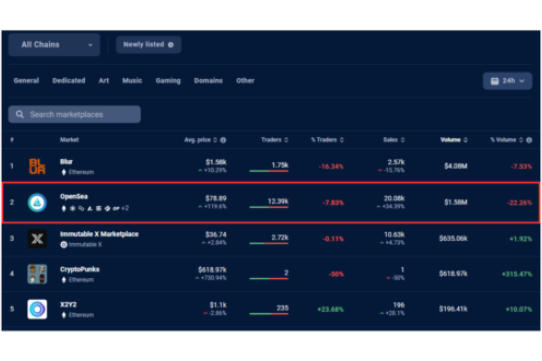This screenshot has height=361, width=542.
Task: Toggle the Newly listed filter
Action: click(148, 45)
